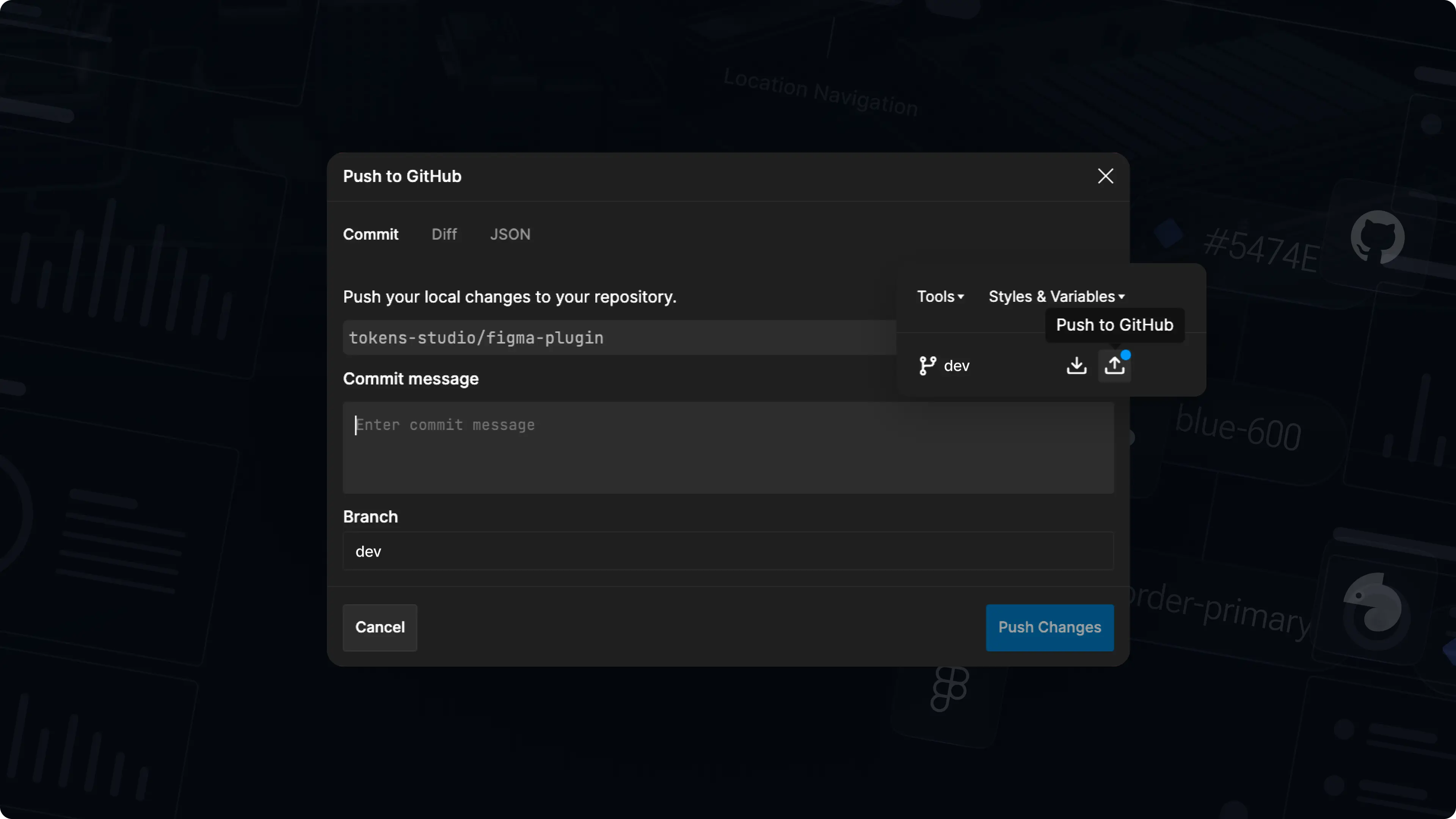Open the JSON tab
This screenshot has height=819, width=1456.
[x=510, y=234]
